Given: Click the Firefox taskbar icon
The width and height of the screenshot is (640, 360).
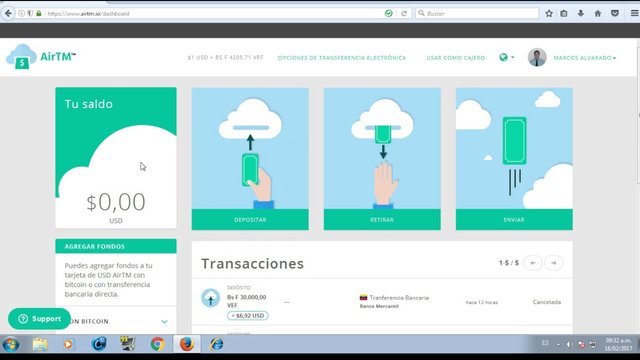Looking at the screenshot, I should (187, 344).
